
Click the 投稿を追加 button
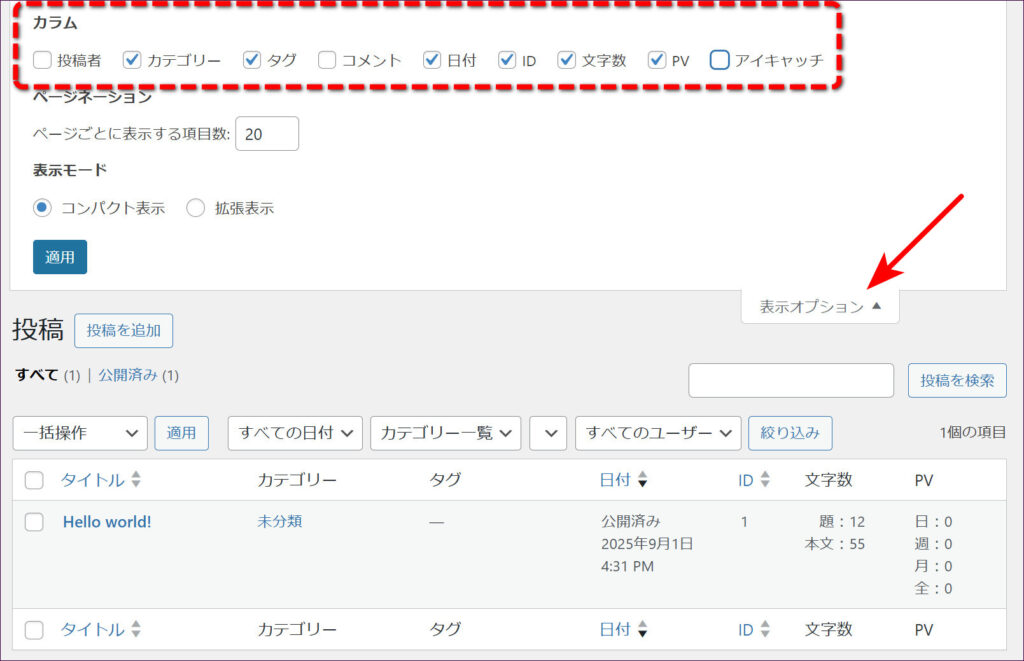[123, 330]
